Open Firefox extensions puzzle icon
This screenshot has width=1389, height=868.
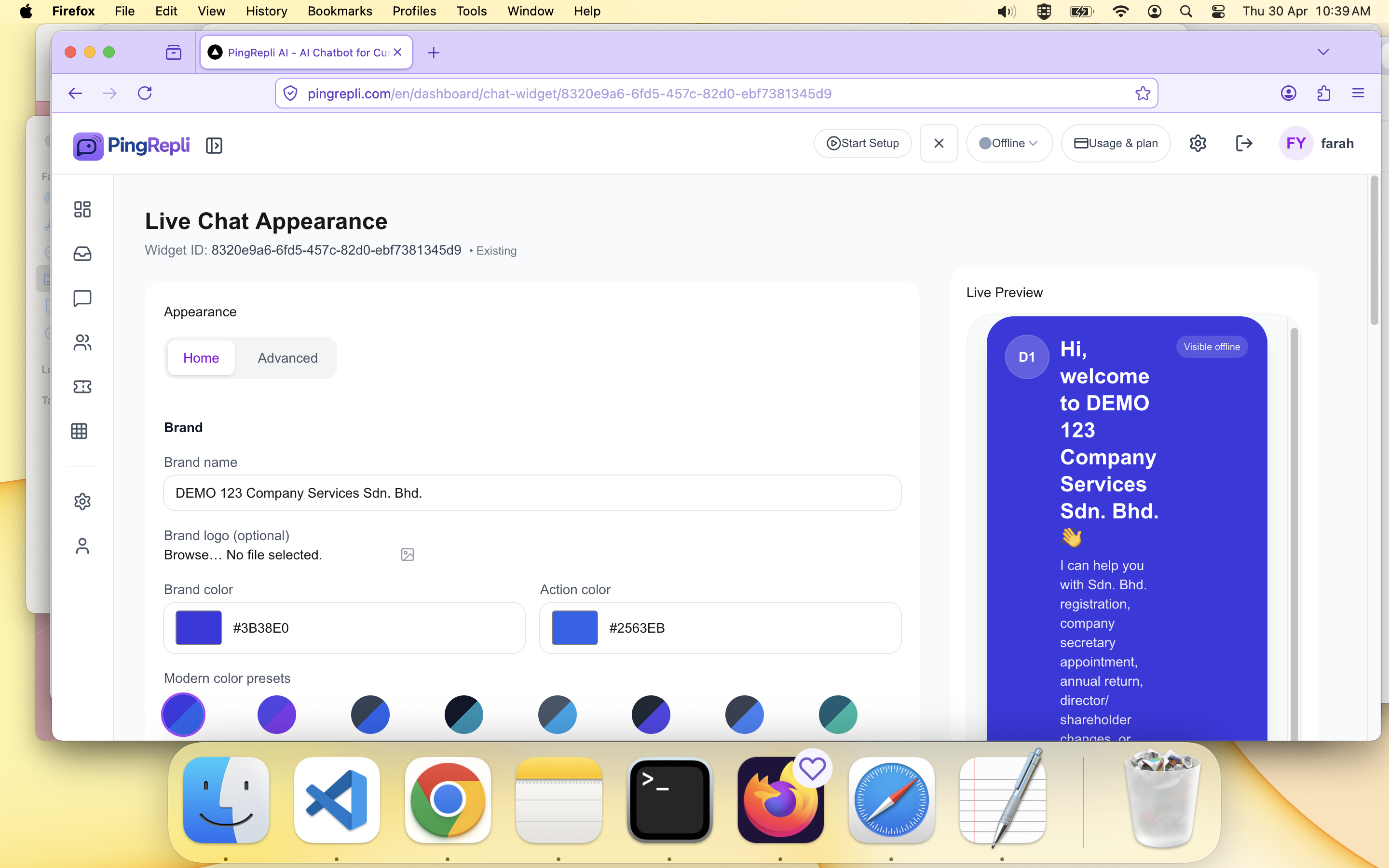point(1323,93)
